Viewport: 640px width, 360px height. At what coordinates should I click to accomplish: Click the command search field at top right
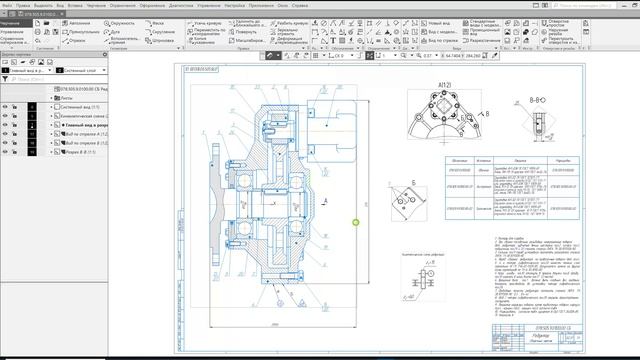584,6
